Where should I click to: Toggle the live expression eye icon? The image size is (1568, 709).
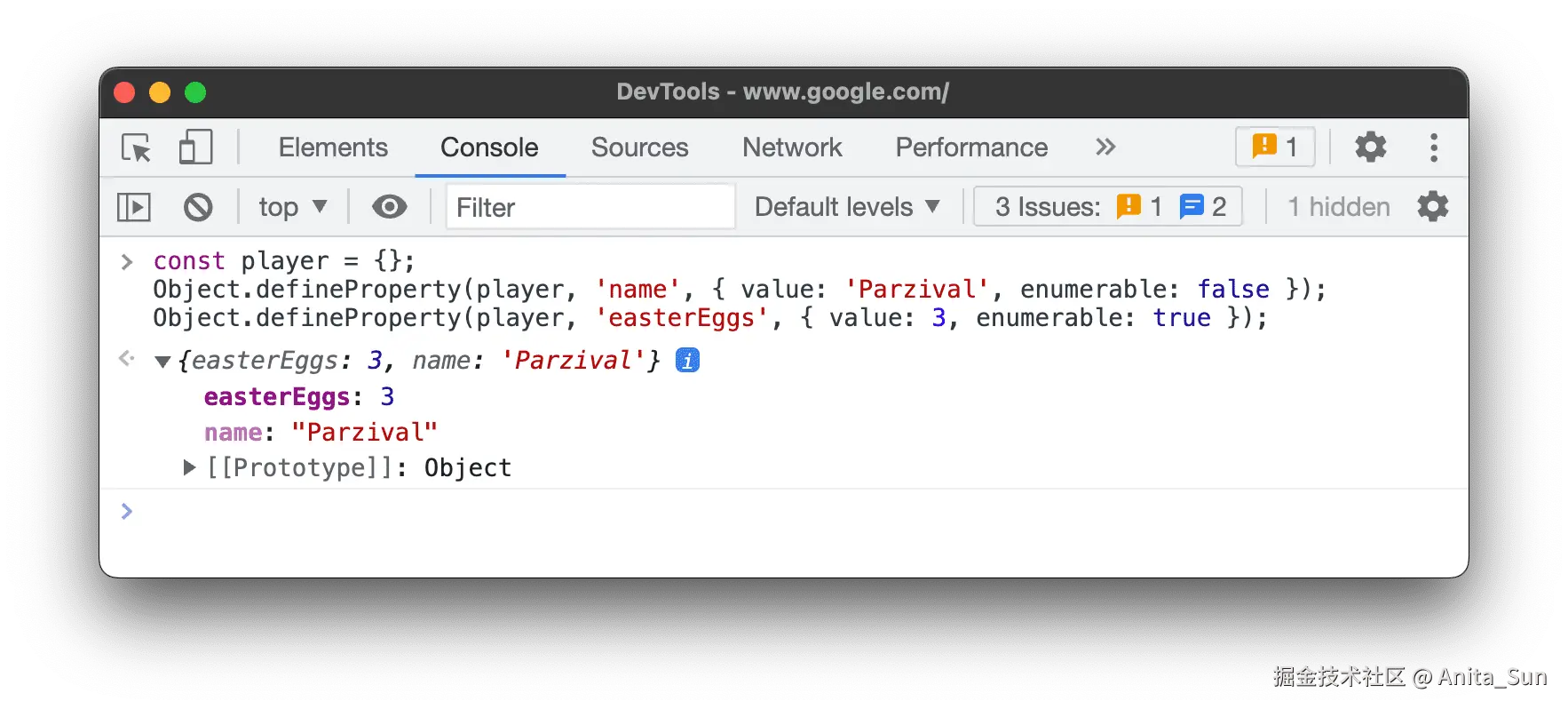[389, 207]
